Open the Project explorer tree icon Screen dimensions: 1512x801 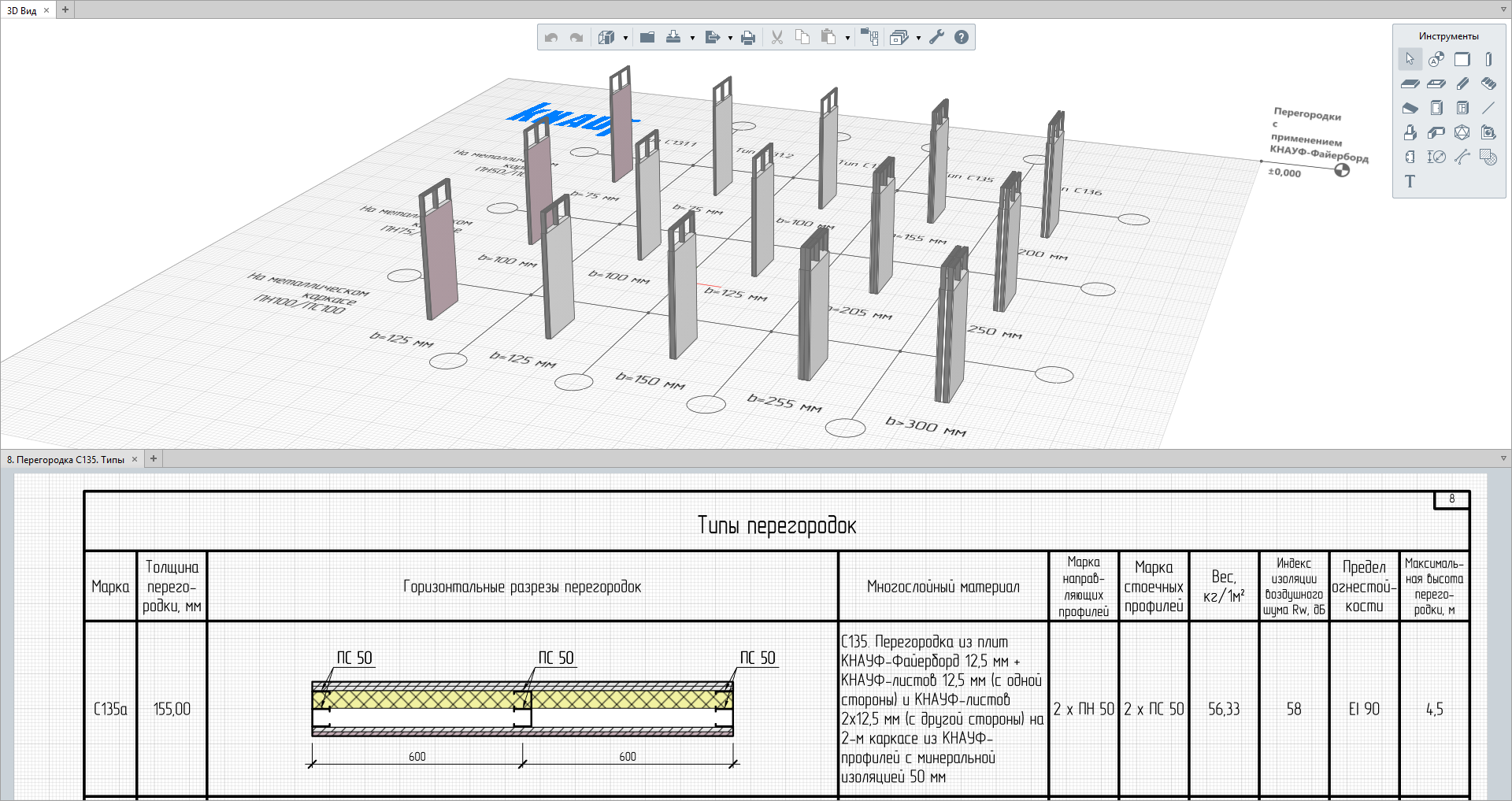pos(869,37)
